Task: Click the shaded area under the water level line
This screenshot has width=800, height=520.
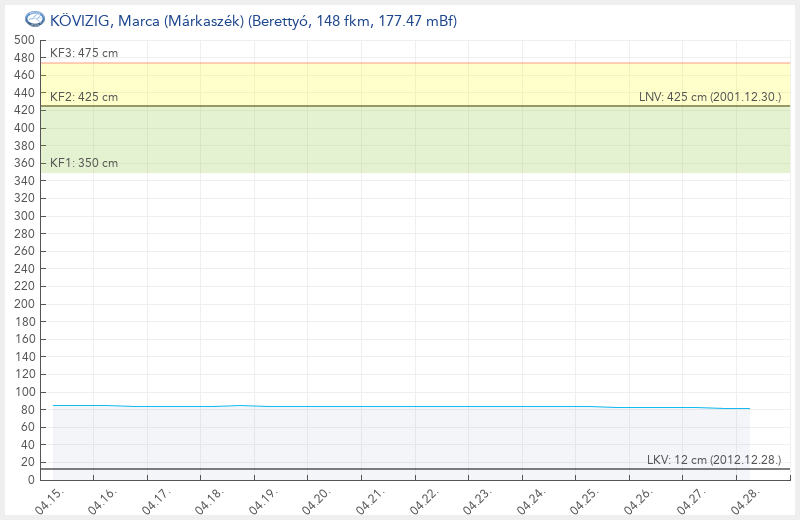Action: (400, 438)
